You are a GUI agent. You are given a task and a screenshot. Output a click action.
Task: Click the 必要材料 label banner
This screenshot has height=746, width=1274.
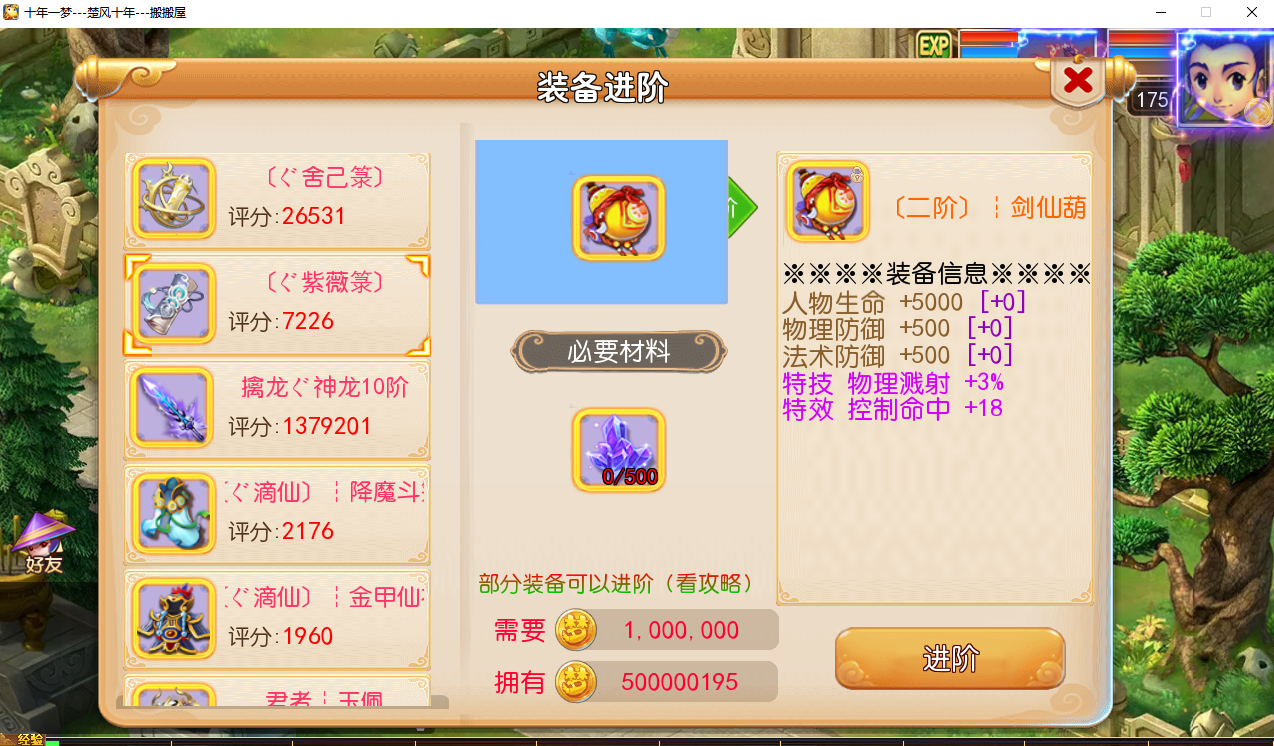point(619,352)
